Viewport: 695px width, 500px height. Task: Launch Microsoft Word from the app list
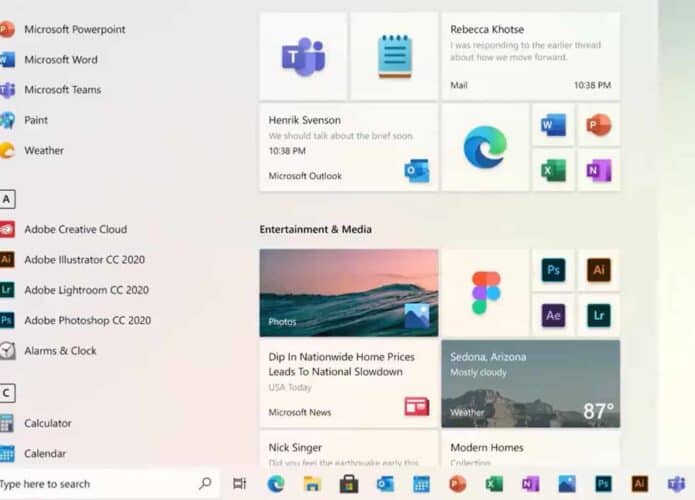pyautogui.click(x=49, y=59)
